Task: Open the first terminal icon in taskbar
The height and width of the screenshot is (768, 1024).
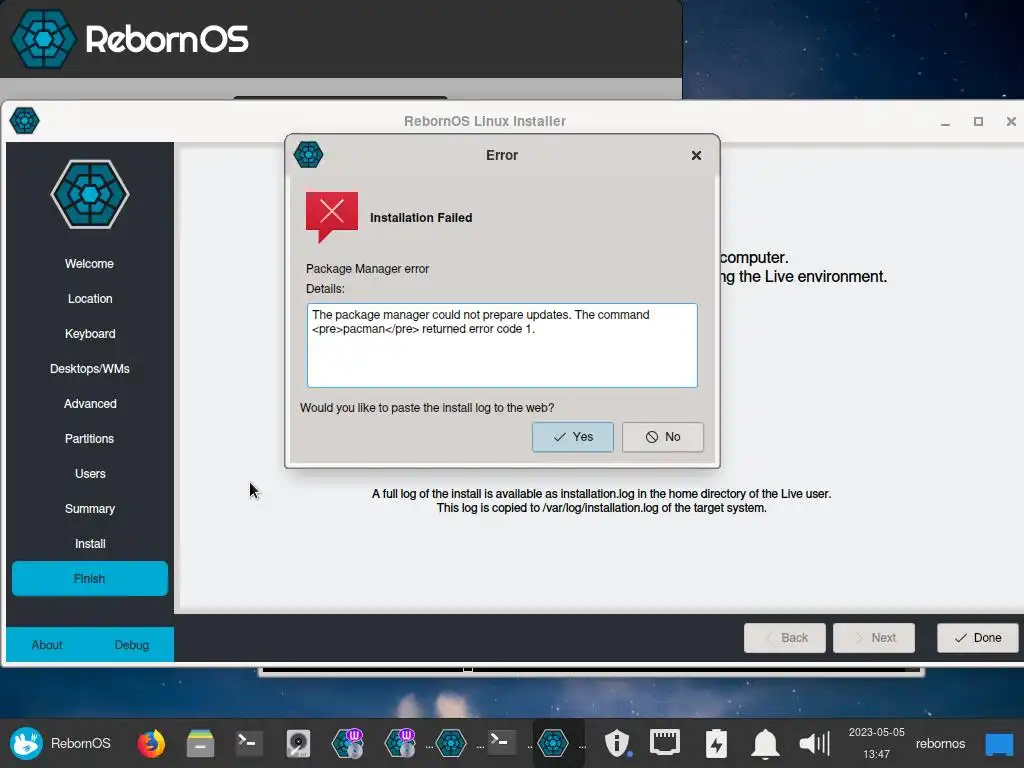Action: [249, 743]
